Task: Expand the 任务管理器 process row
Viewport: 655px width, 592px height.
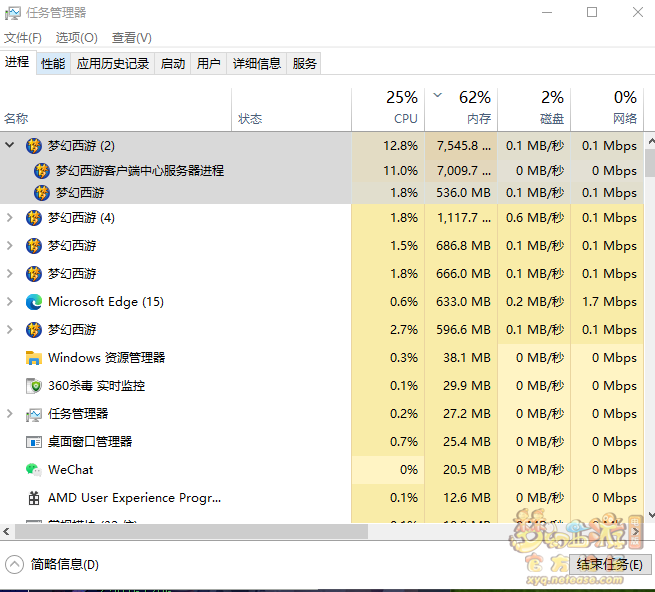Action: (x=10, y=414)
